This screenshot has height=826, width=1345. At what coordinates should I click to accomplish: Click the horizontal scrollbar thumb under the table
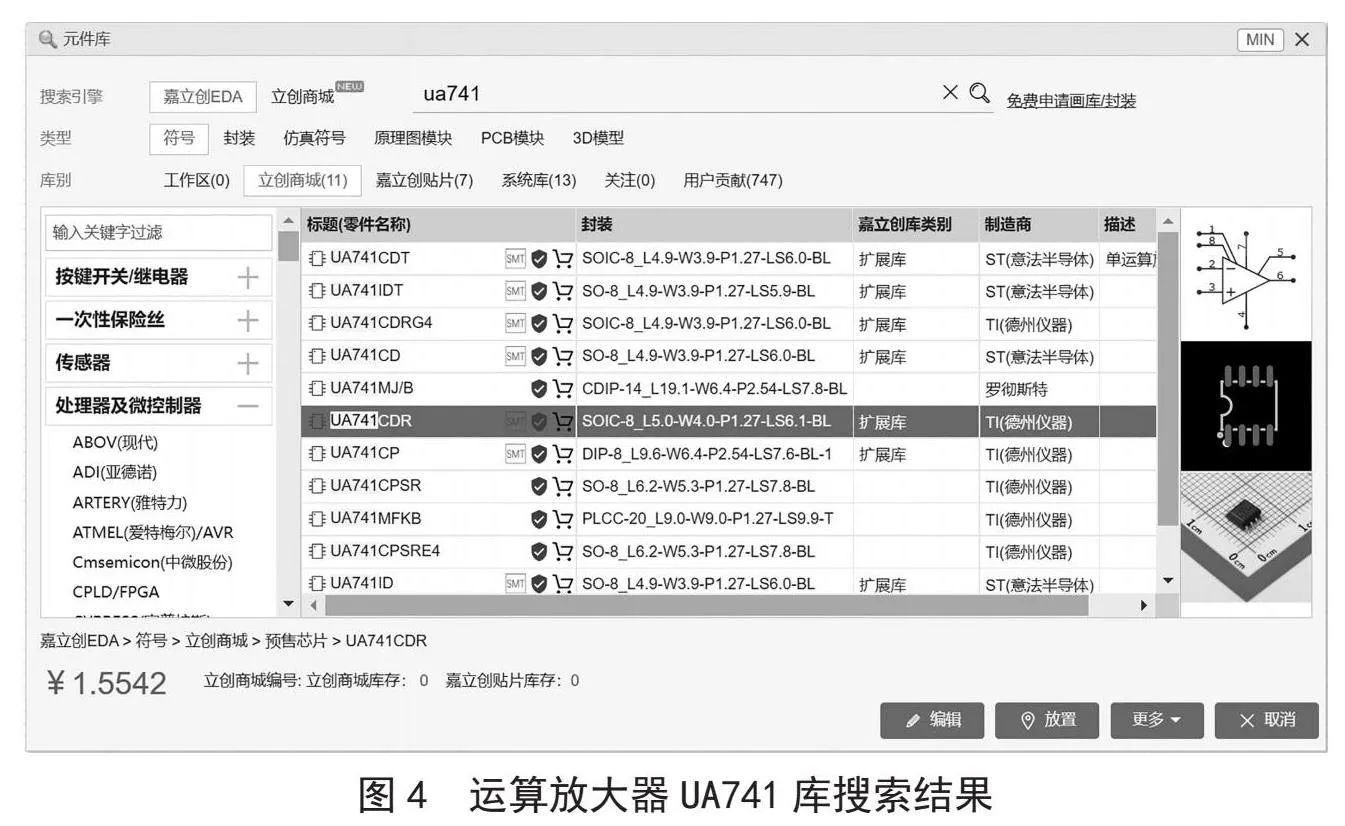pyautogui.click(x=706, y=605)
